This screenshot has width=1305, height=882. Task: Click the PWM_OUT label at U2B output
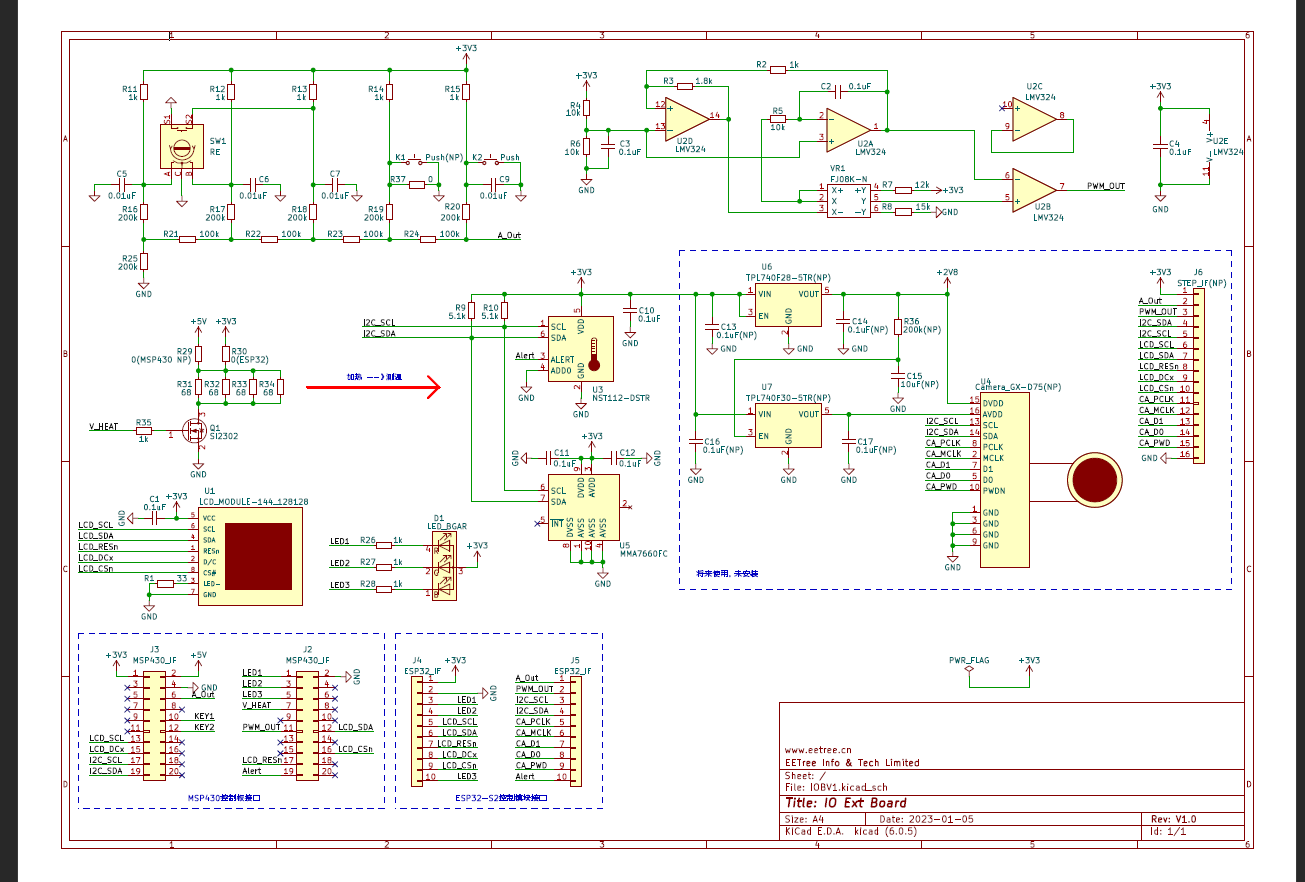pos(1106,186)
